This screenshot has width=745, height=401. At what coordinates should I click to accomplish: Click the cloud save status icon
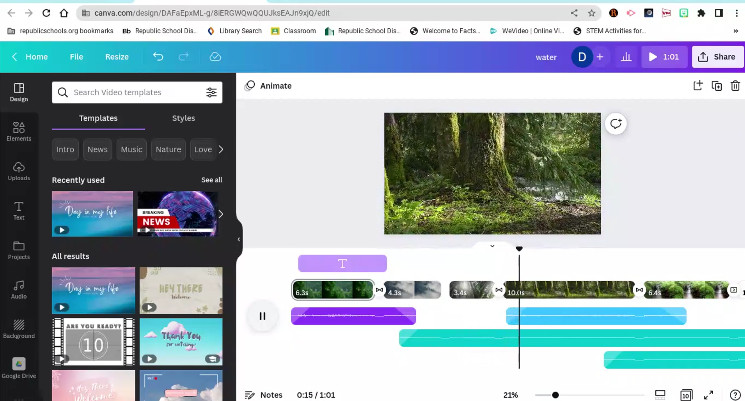point(215,57)
